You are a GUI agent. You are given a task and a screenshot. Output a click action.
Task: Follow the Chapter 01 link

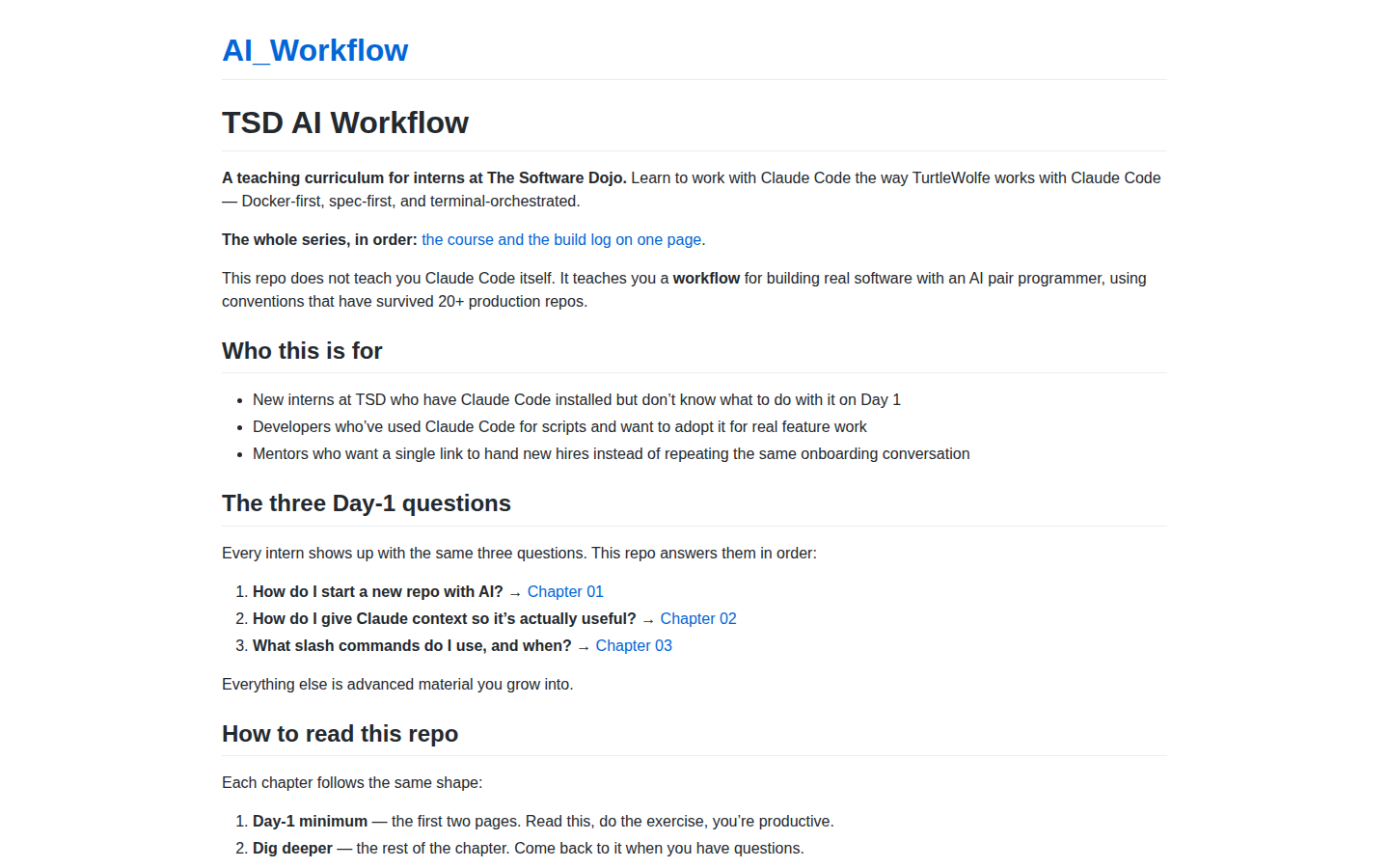pos(565,591)
